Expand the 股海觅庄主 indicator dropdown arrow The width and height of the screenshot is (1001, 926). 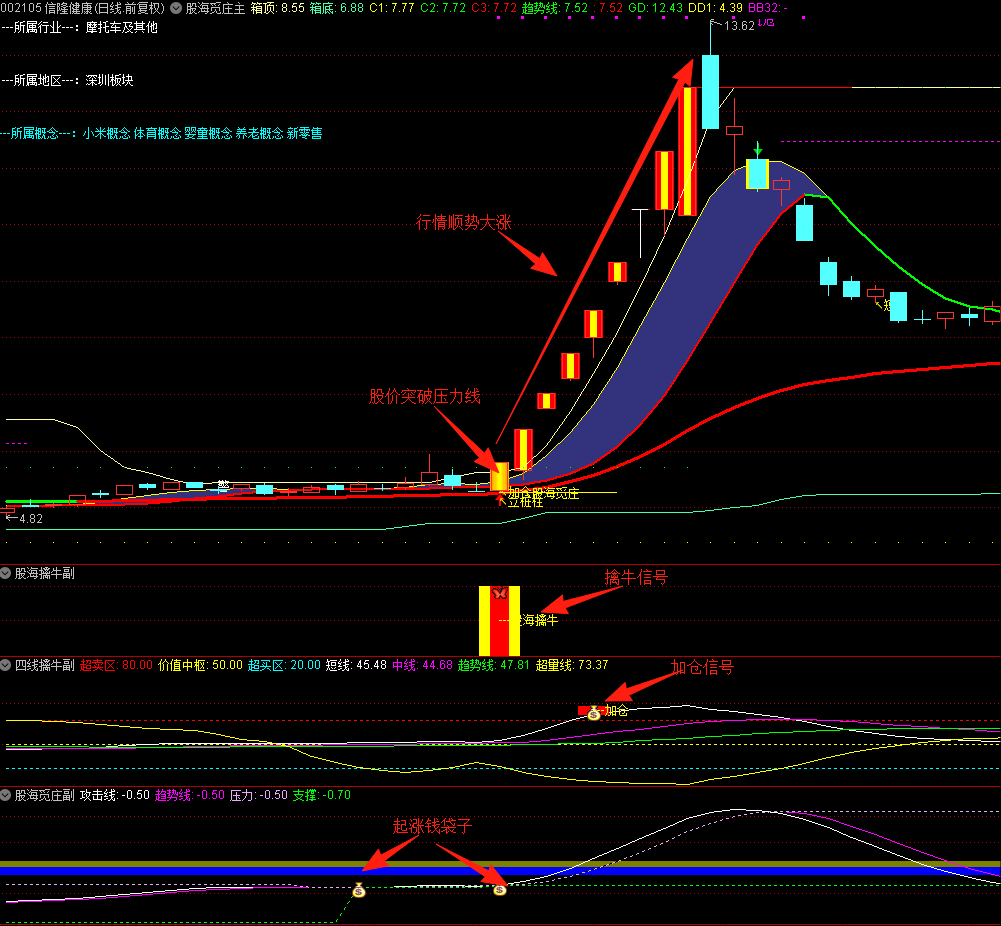coord(177,8)
